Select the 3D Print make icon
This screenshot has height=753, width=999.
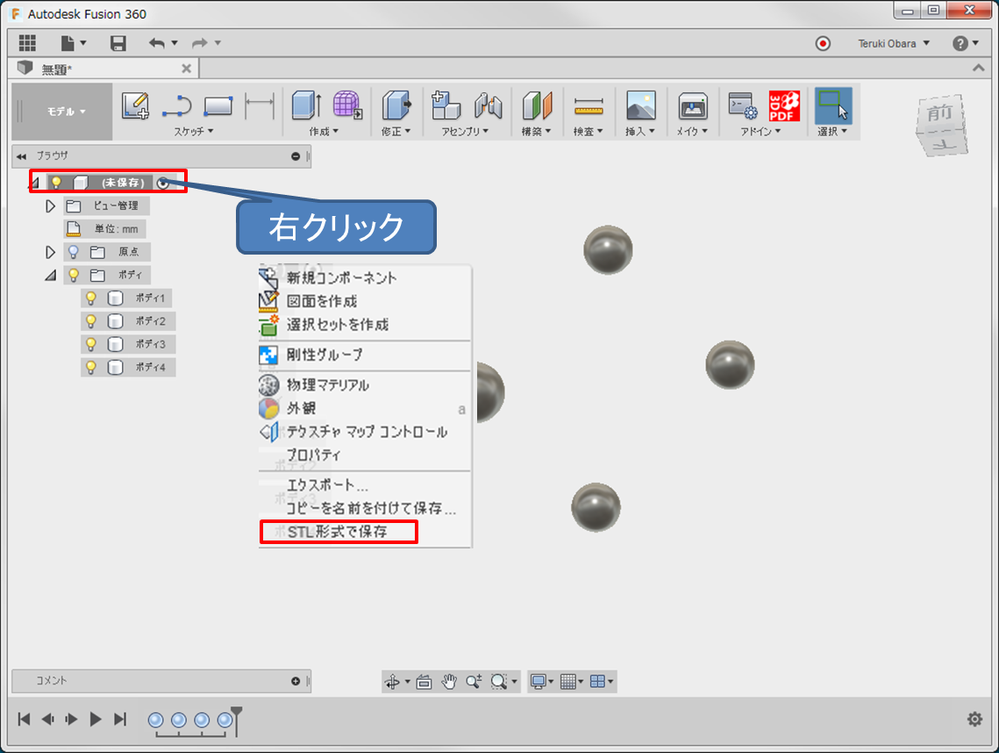(693, 106)
